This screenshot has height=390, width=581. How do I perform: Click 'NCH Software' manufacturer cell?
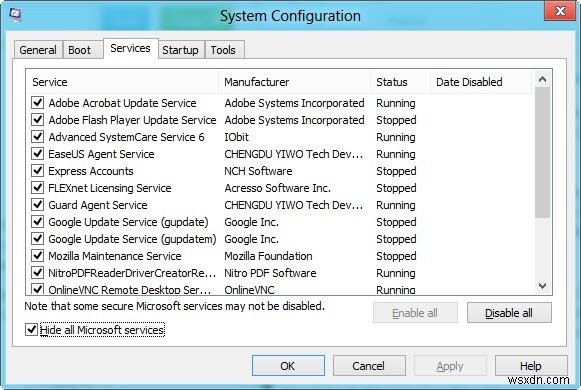[258, 171]
